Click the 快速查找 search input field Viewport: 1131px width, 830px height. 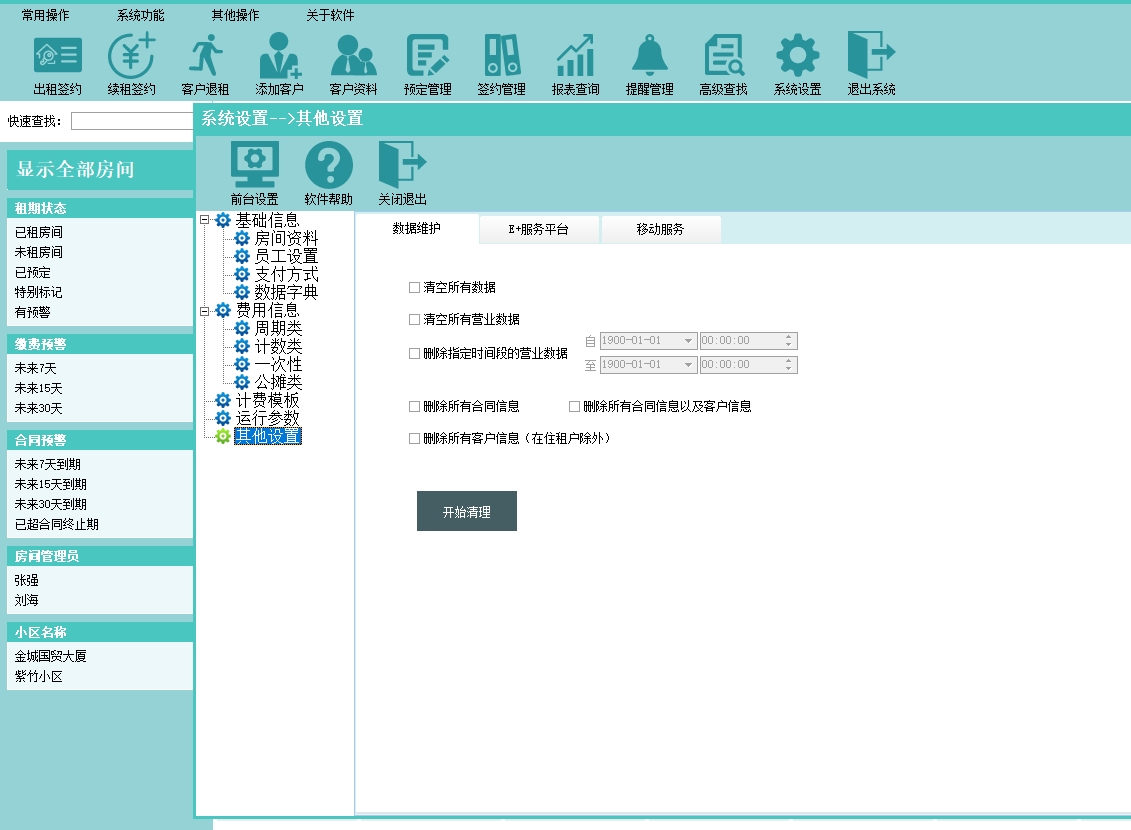pos(131,121)
